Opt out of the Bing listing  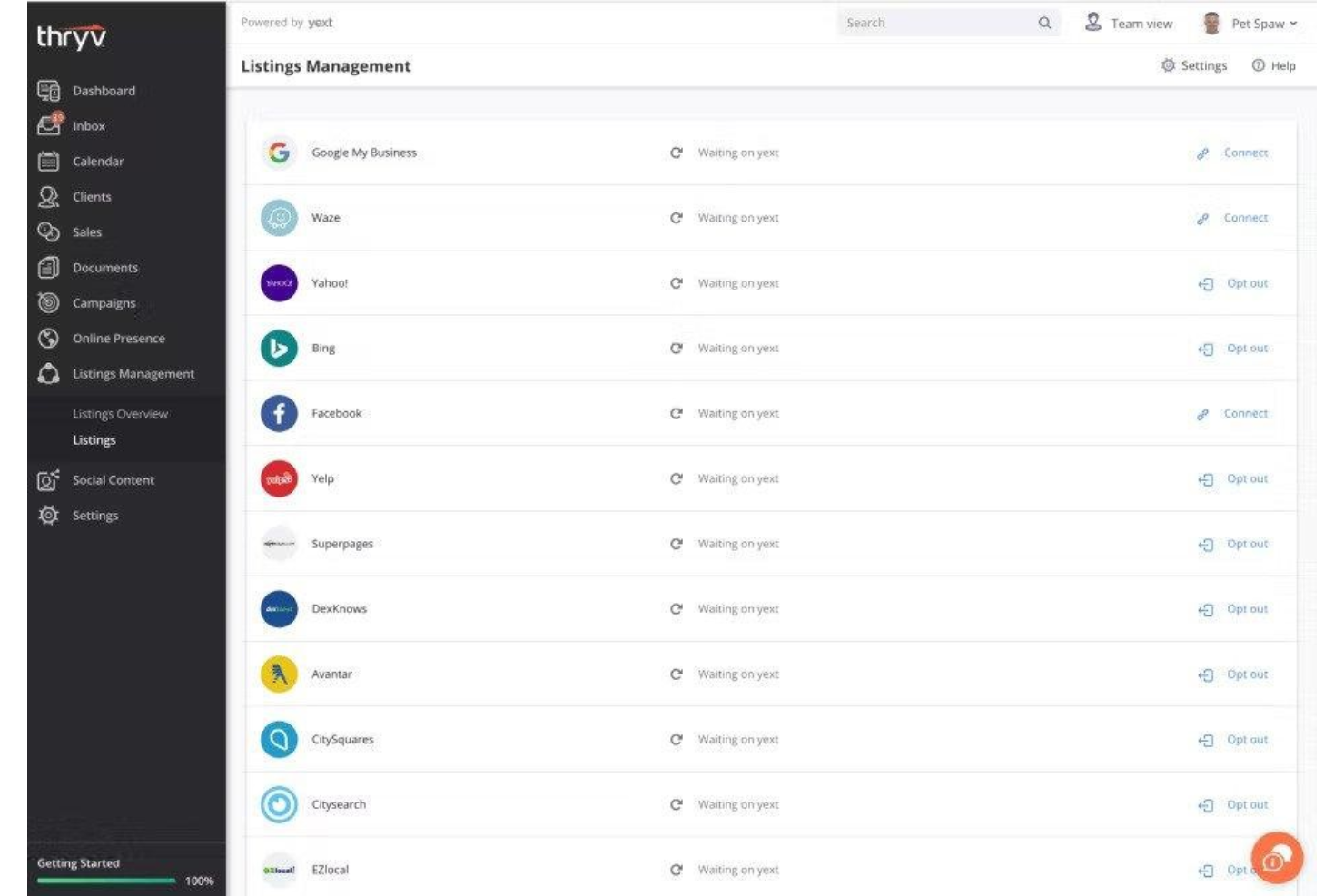(1233, 349)
